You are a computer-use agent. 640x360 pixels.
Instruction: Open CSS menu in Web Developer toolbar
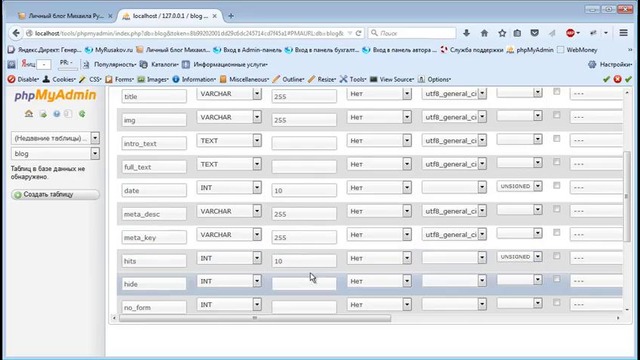[91, 79]
